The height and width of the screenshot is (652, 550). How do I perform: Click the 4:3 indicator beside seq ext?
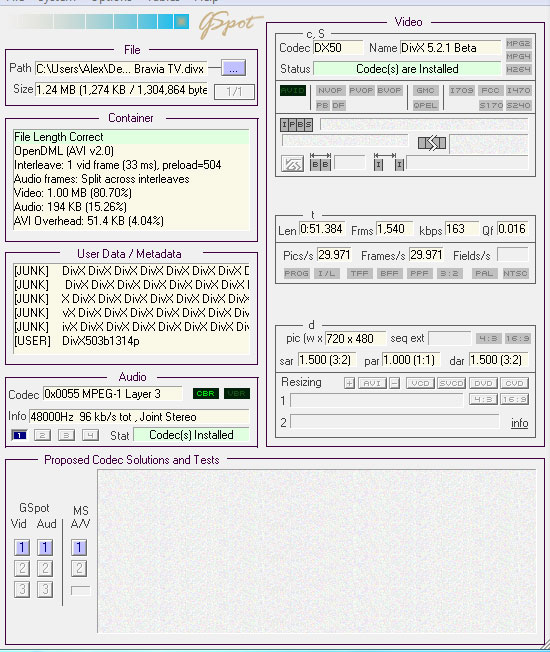(488, 338)
